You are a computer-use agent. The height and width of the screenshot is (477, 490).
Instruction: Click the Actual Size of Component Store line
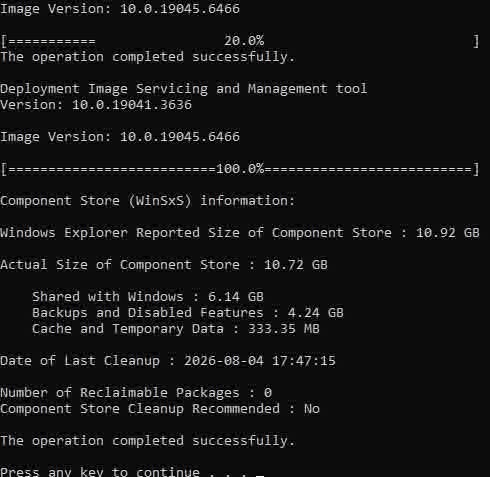click(x=164, y=265)
